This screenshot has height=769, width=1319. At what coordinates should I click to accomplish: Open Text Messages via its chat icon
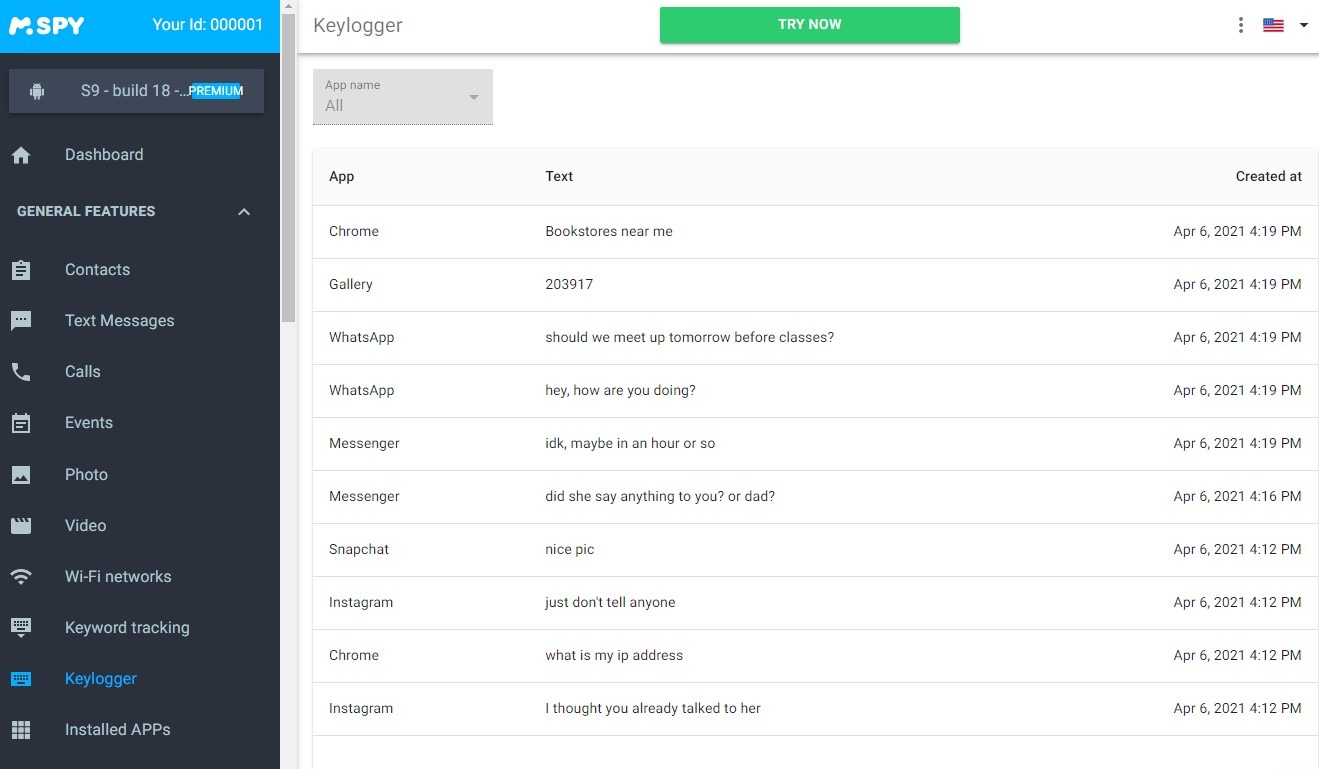point(21,320)
